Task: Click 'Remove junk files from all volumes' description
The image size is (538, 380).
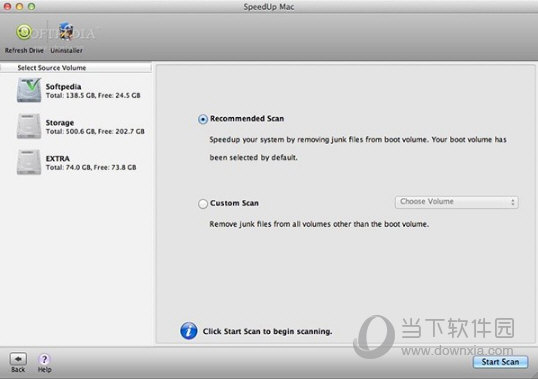Action: click(319, 224)
